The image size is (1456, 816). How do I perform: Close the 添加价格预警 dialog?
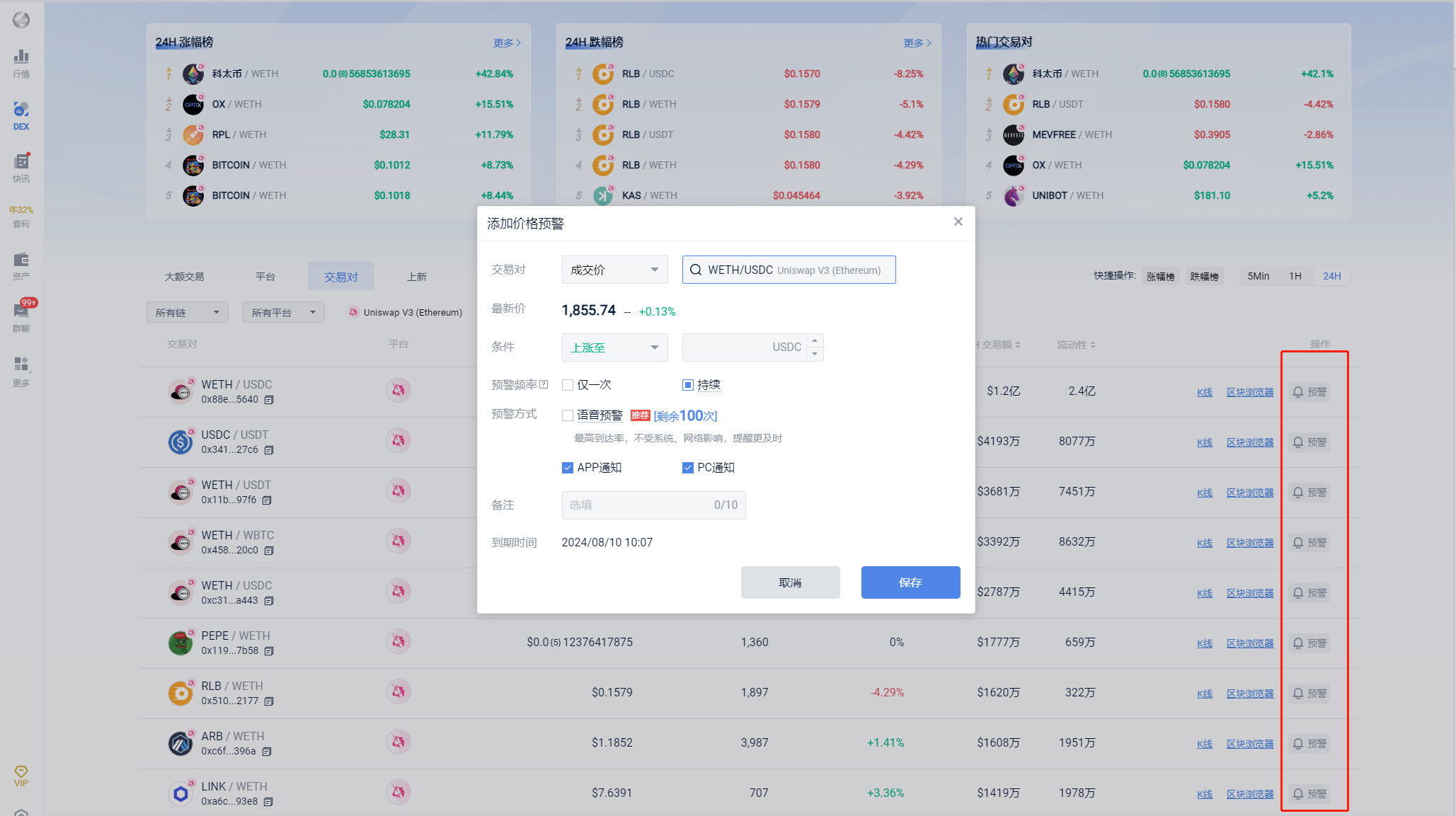[958, 222]
